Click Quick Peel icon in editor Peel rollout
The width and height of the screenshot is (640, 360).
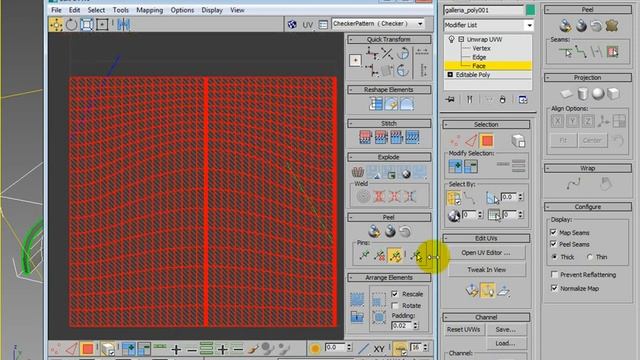coord(374,231)
